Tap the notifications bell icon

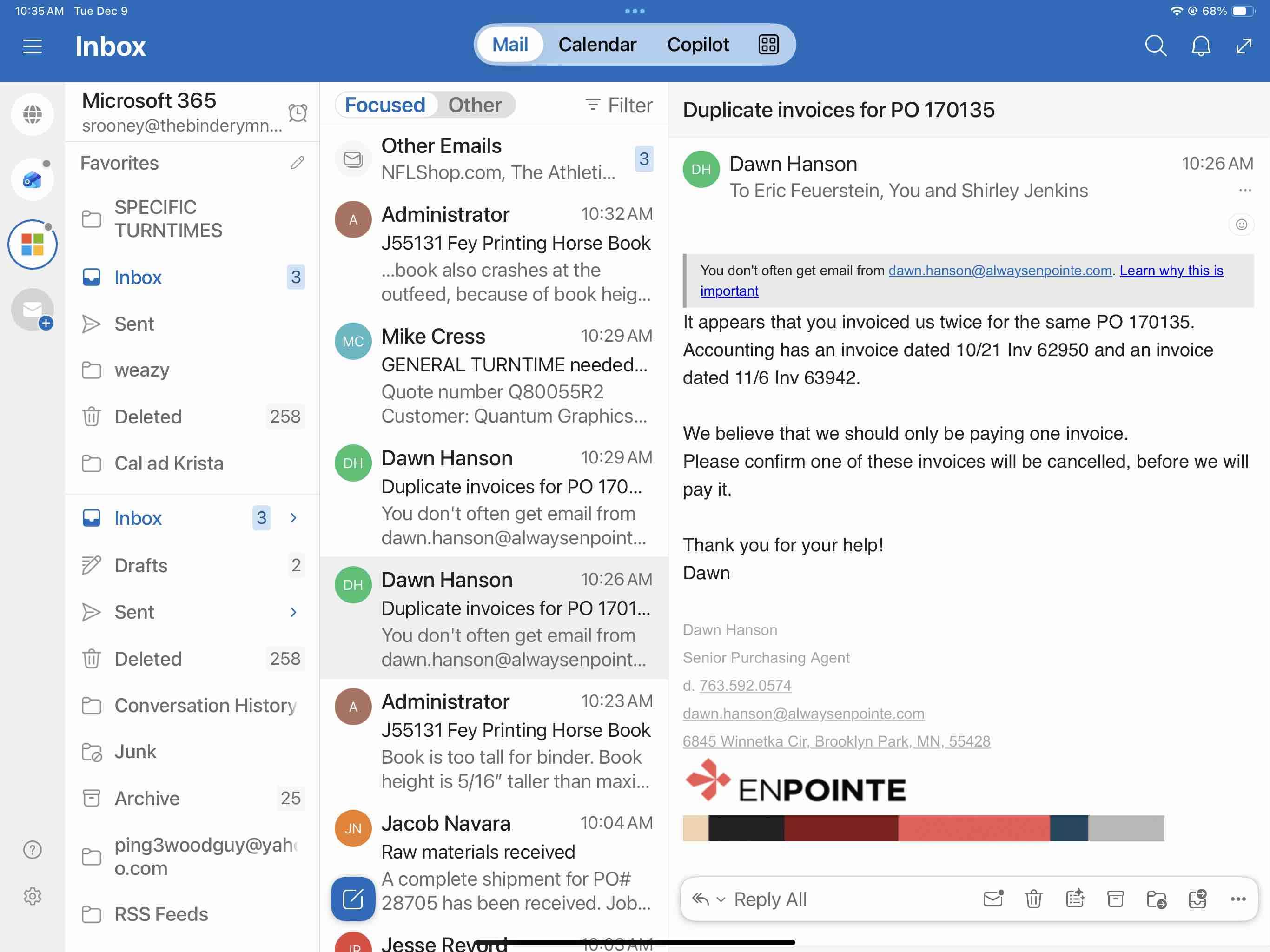click(1201, 46)
